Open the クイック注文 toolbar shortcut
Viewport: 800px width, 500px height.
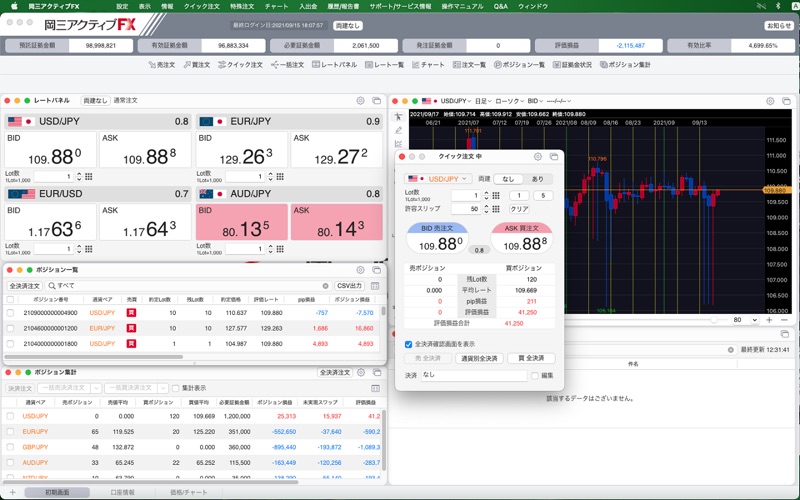coord(240,64)
